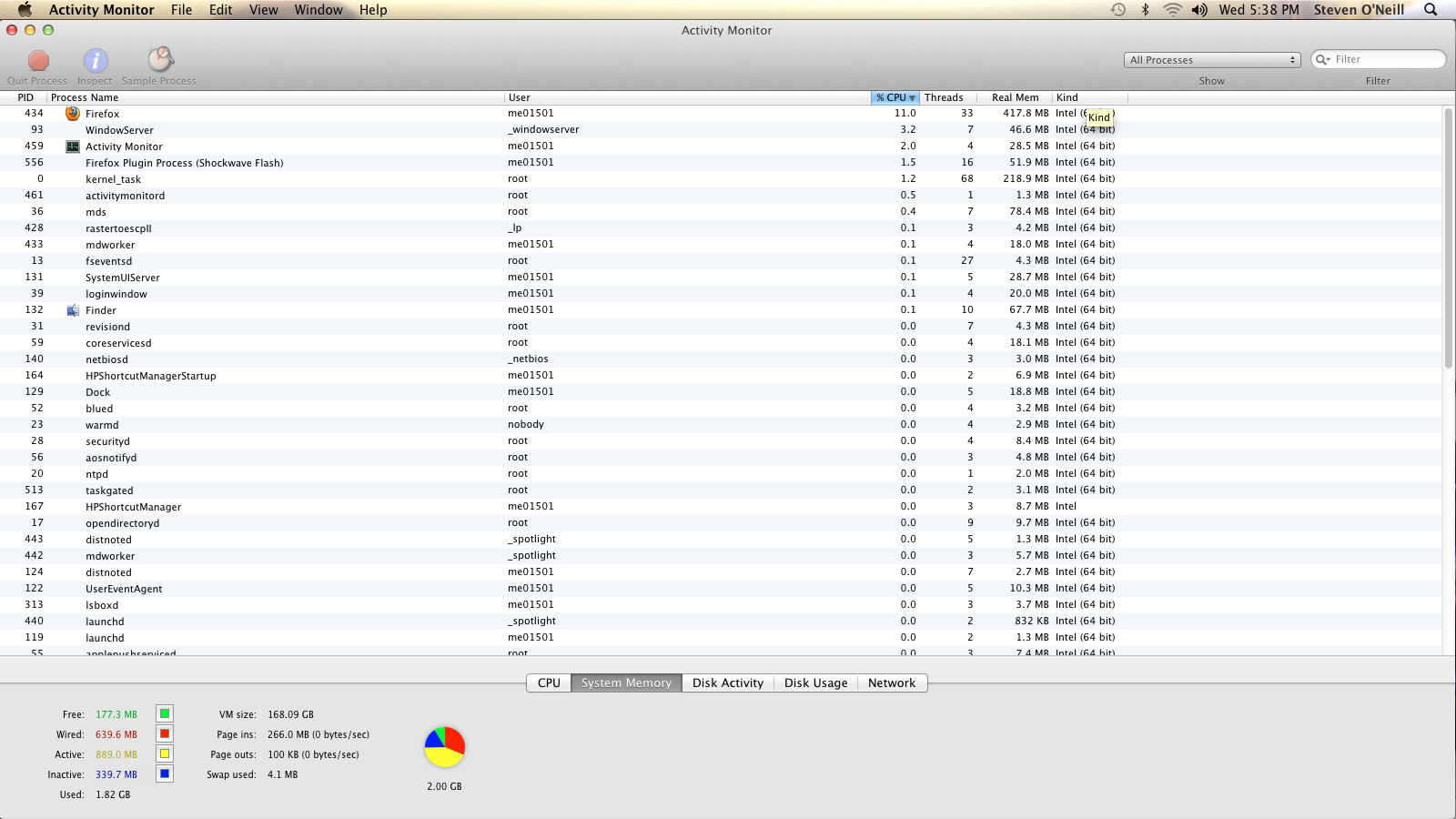Select the Finder icon in process list
Screen dimensions: 1456x819
[73, 310]
